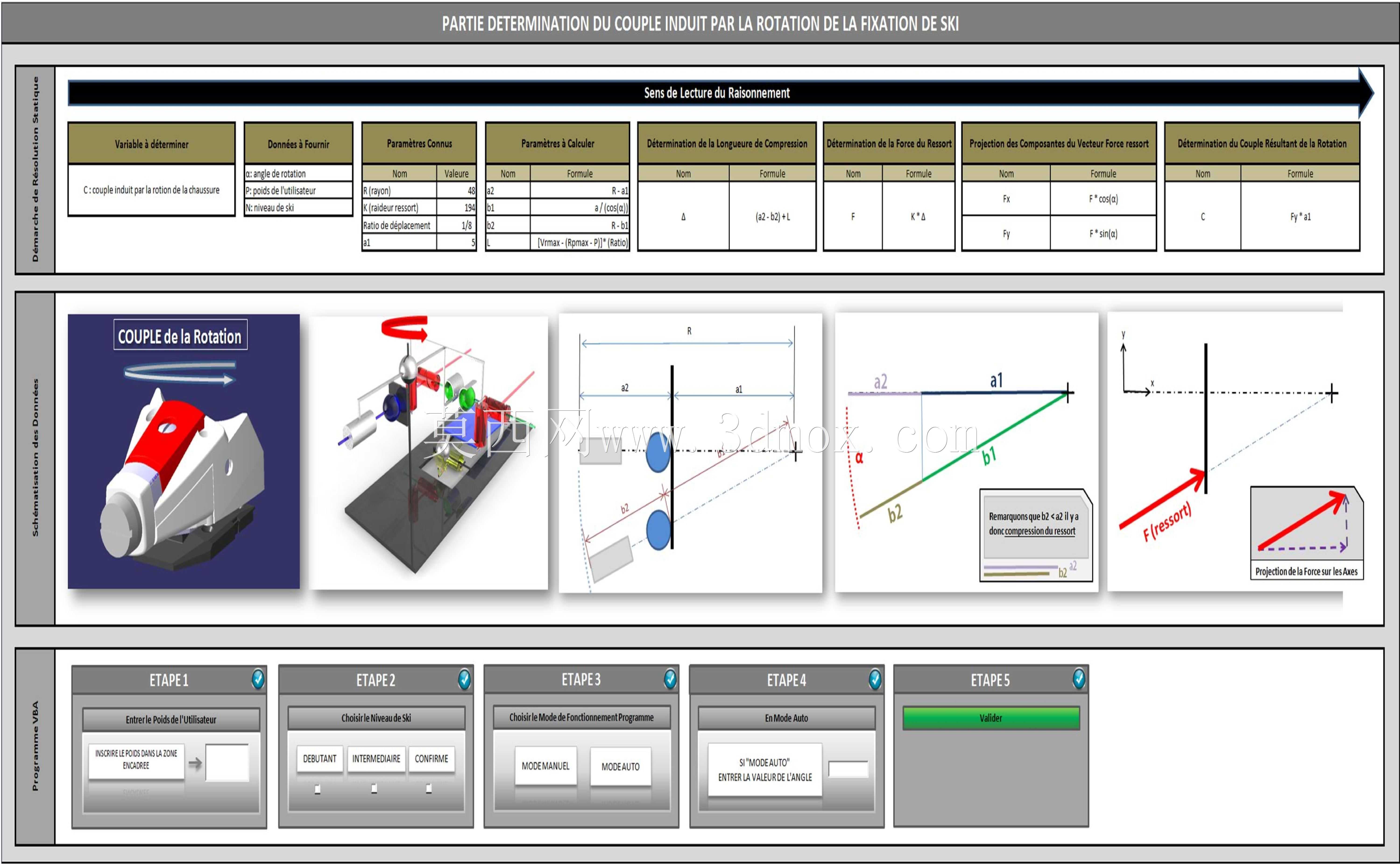Select the value cell containing 194

click(456, 207)
